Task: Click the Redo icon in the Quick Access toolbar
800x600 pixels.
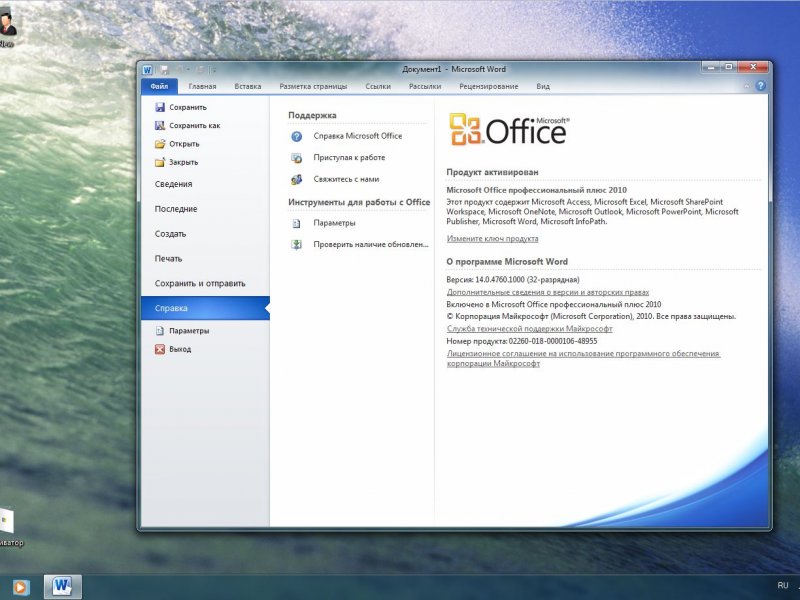Action: click(199, 69)
